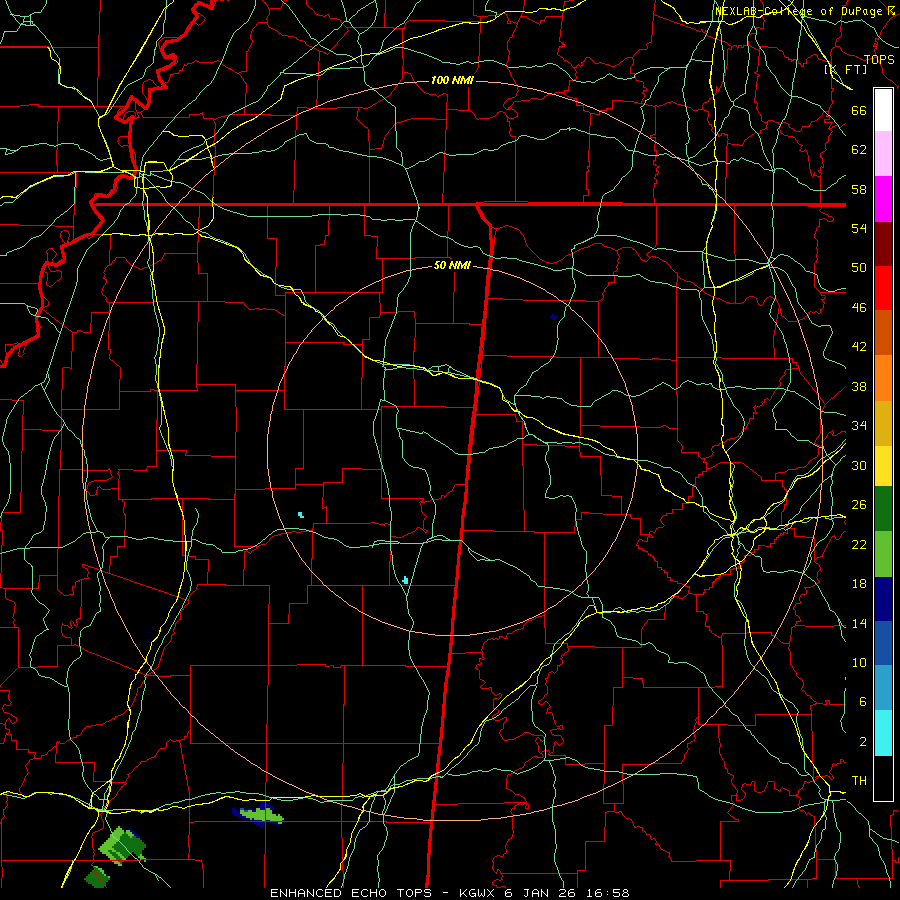Click the '100 NMI' range ring label
Viewport: 900px width, 900px height.
(452, 80)
